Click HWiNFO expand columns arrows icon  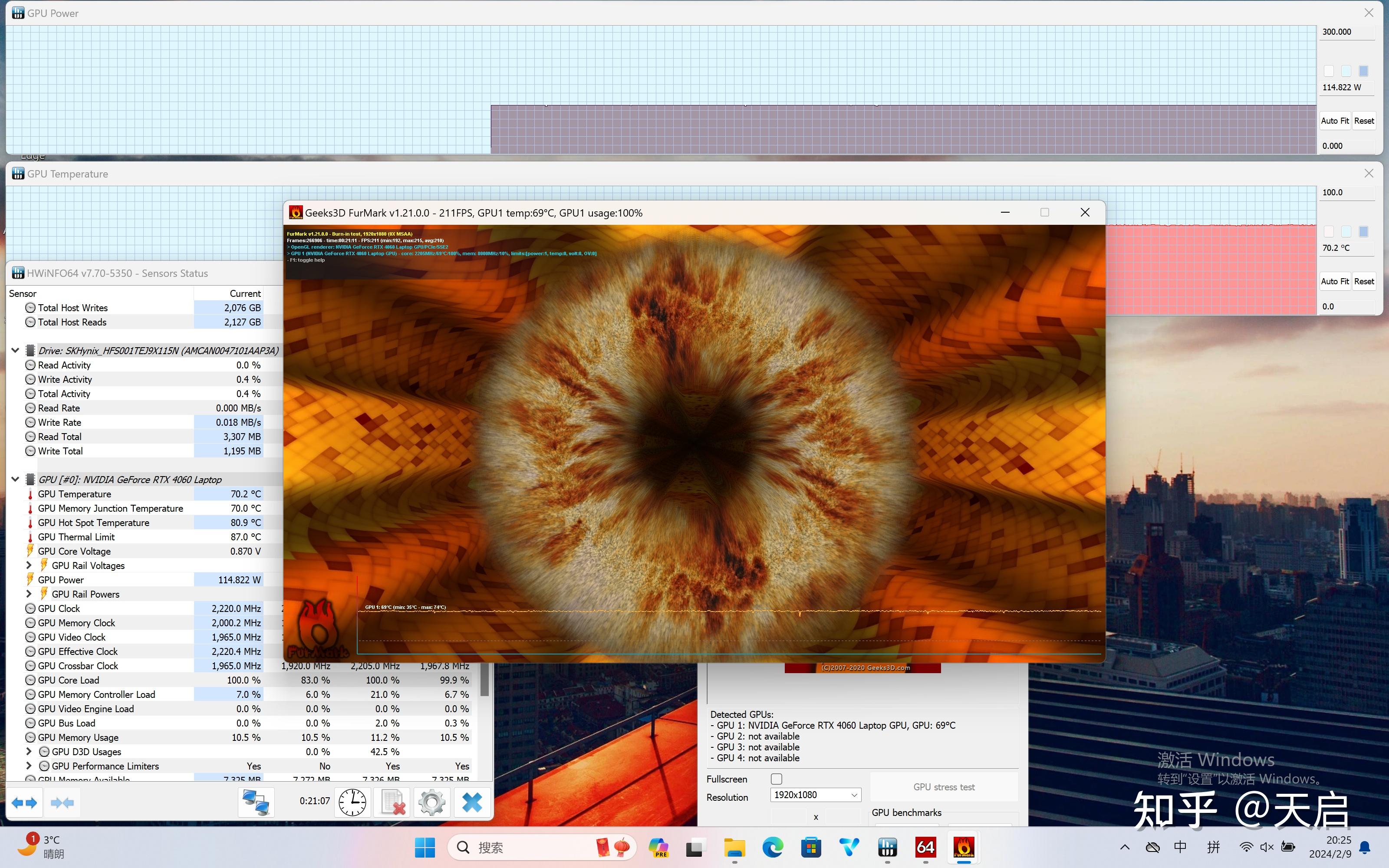point(24,802)
